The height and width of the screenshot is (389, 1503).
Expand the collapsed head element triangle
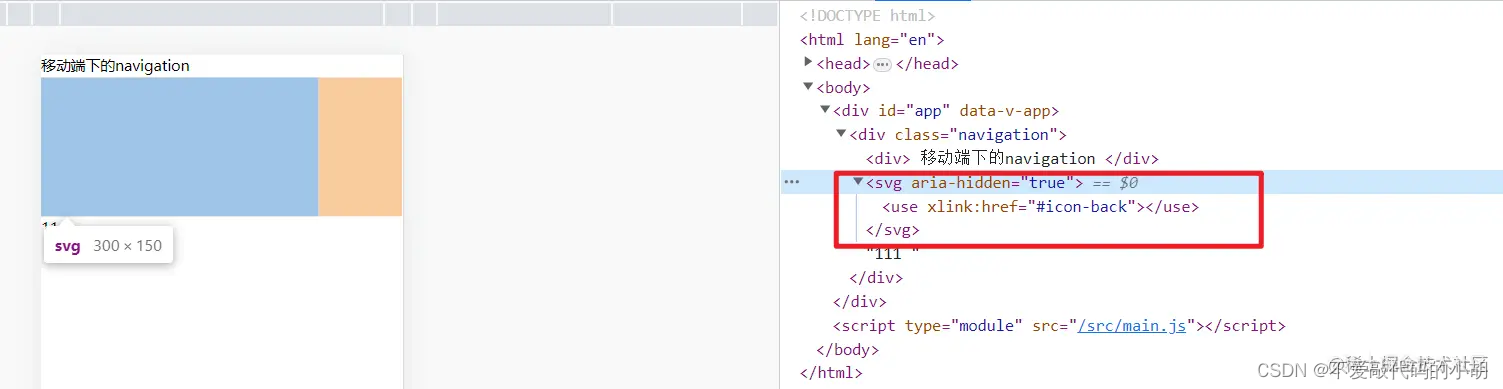[x=809, y=63]
